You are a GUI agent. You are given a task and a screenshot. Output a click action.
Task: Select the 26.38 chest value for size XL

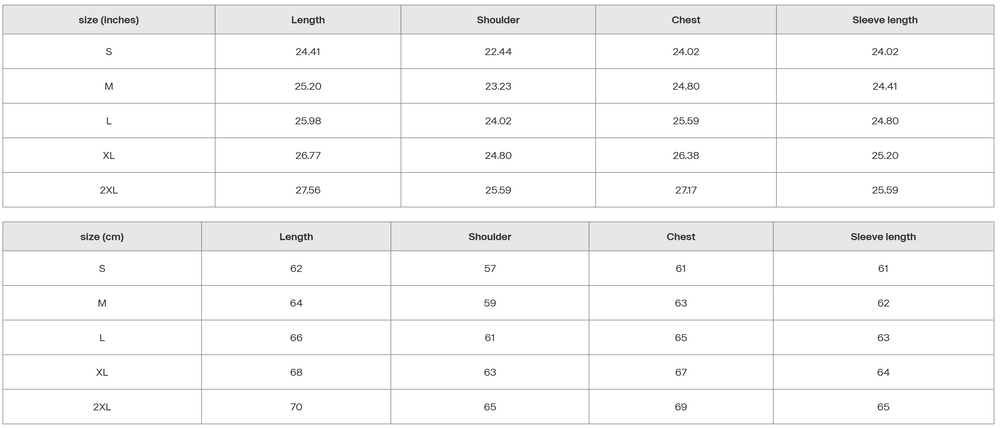click(x=686, y=156)
